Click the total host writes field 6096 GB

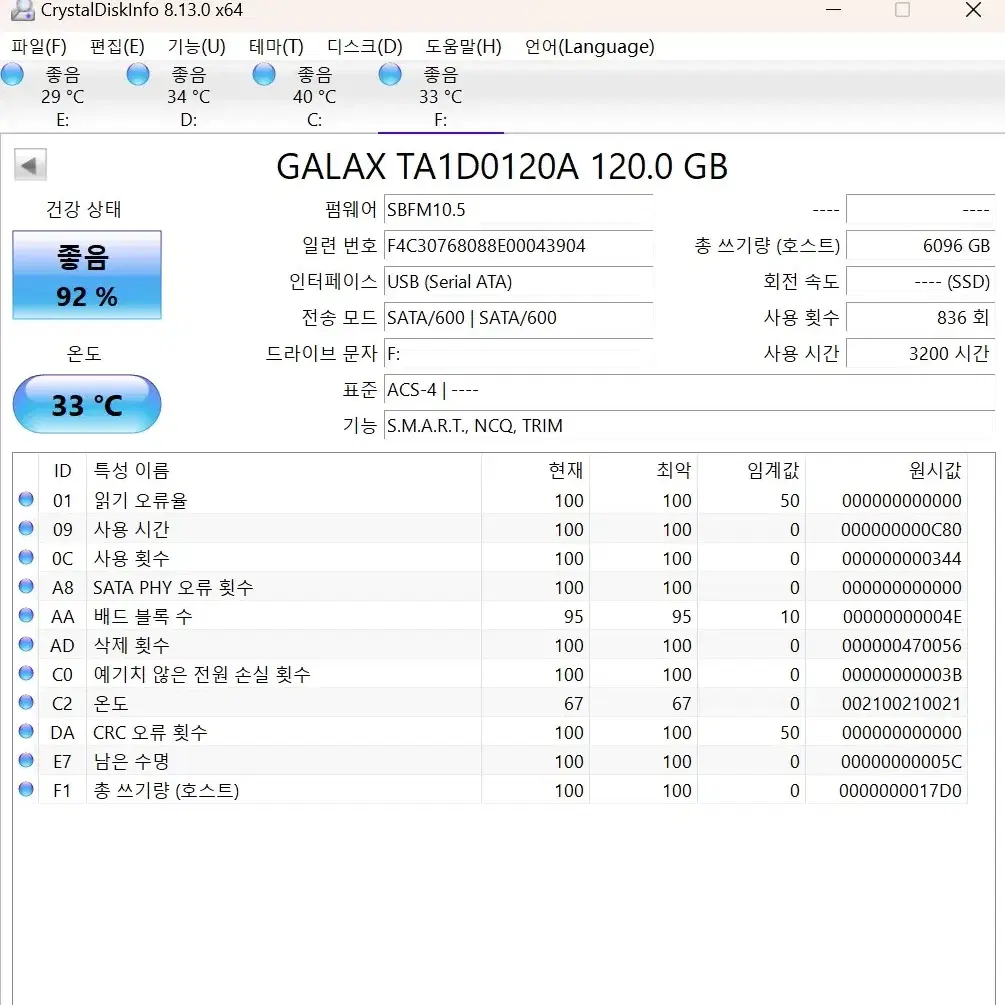pos(920,245)
